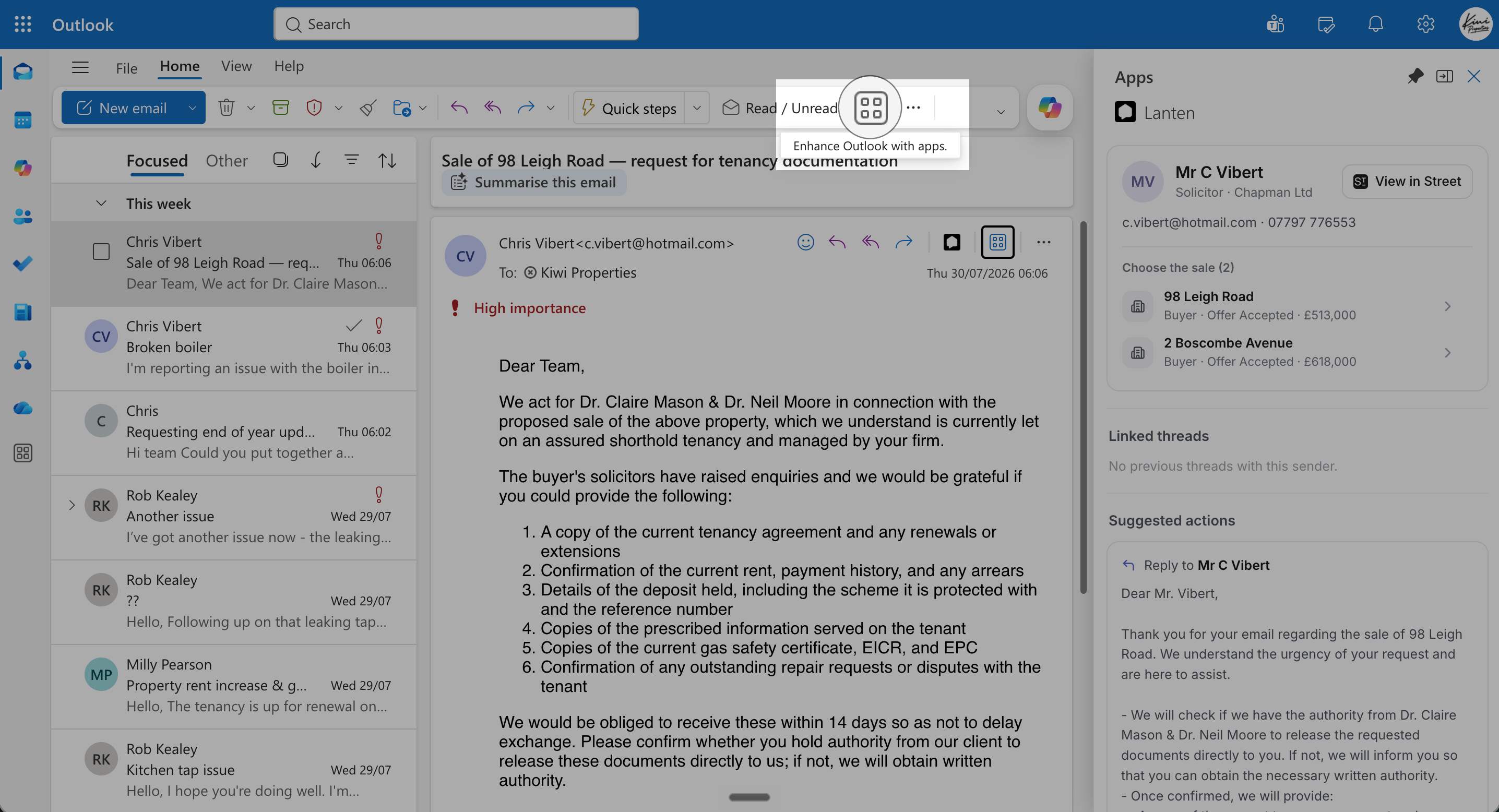Open More apps at the rail bottom
This screenshot has width=1499, height=812.
click(22, 453)
